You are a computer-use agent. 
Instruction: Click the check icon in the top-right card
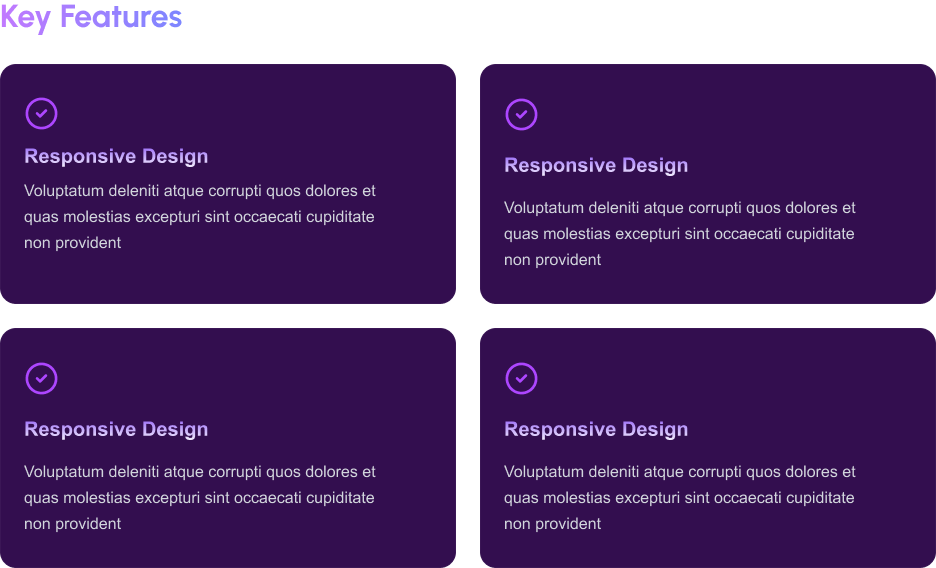(x=521, y=115)
